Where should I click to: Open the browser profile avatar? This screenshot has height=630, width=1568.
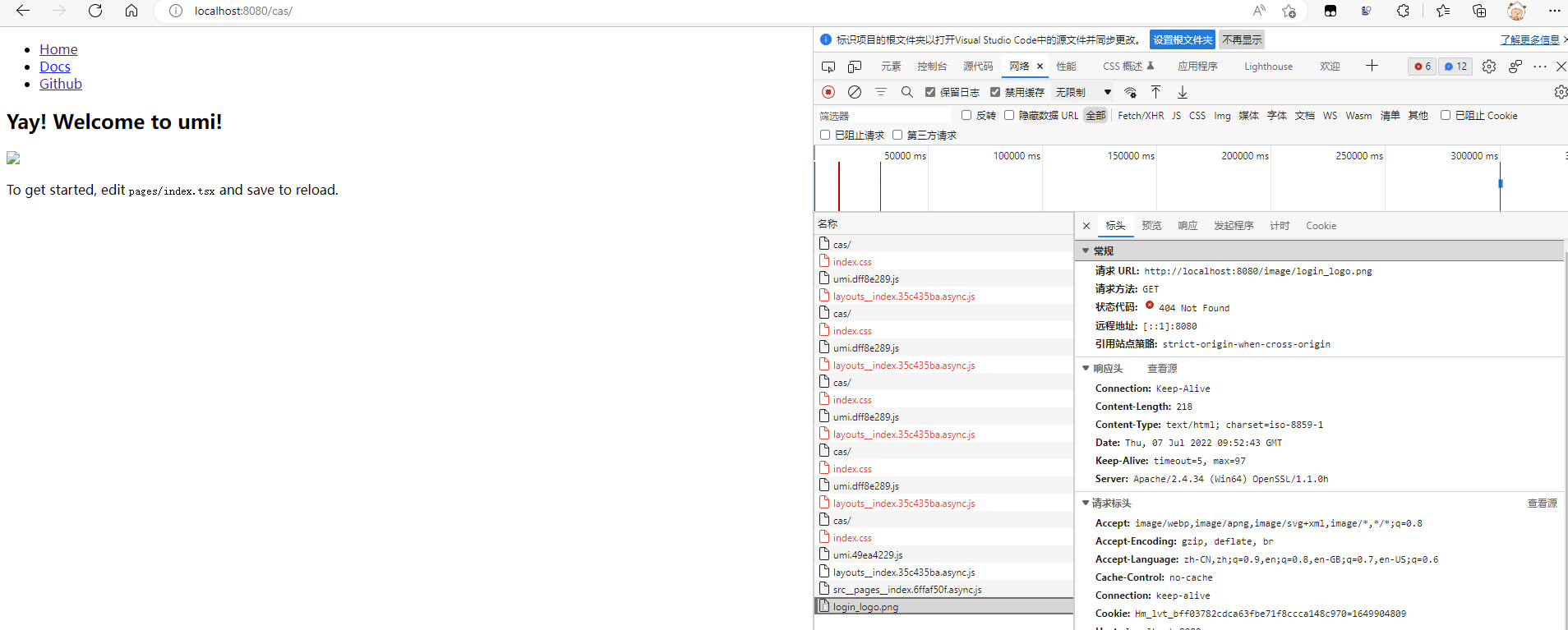tap(1516, 11)
